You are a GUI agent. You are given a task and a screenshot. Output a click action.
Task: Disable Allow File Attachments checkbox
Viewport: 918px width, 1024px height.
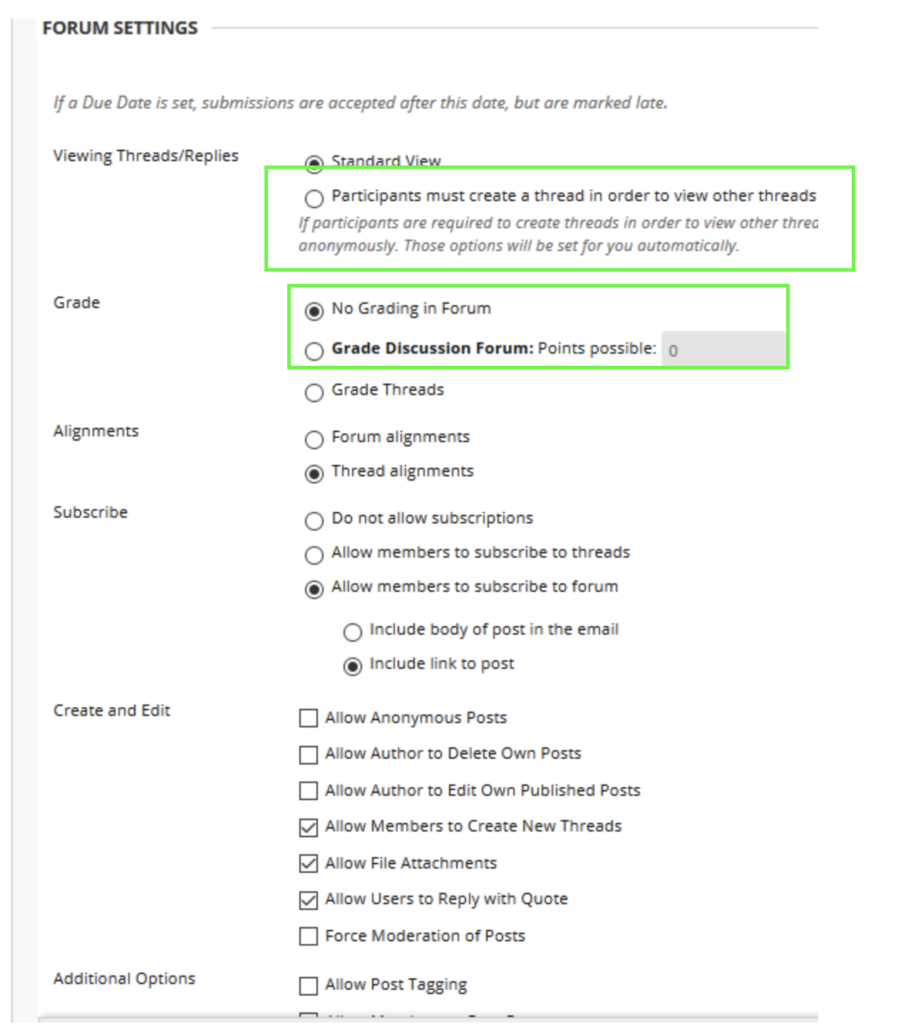[x=309, y=863]
